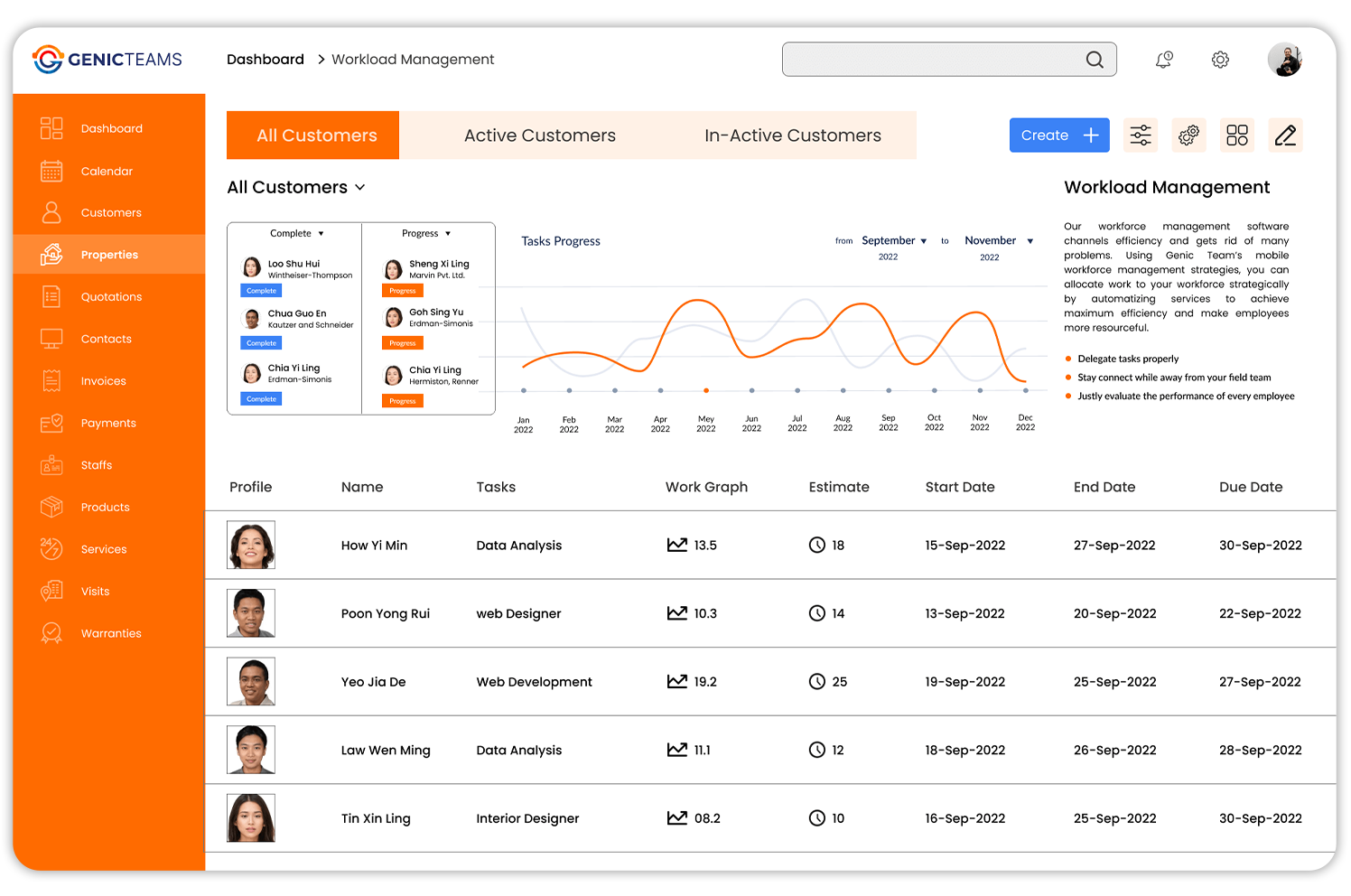Select the May 2022 timeline marker
This screenshot has height=896, width=1351.
tap(706, 391)
